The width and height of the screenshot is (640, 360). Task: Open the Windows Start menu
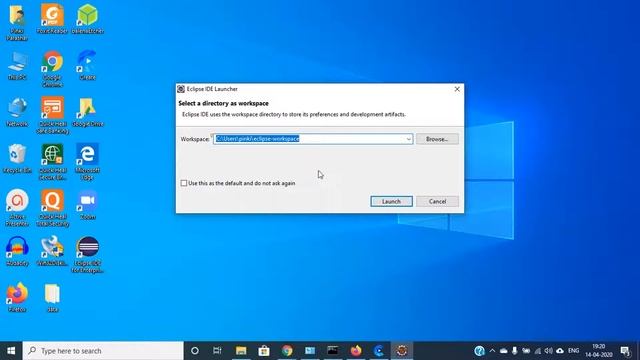point(11,351)
